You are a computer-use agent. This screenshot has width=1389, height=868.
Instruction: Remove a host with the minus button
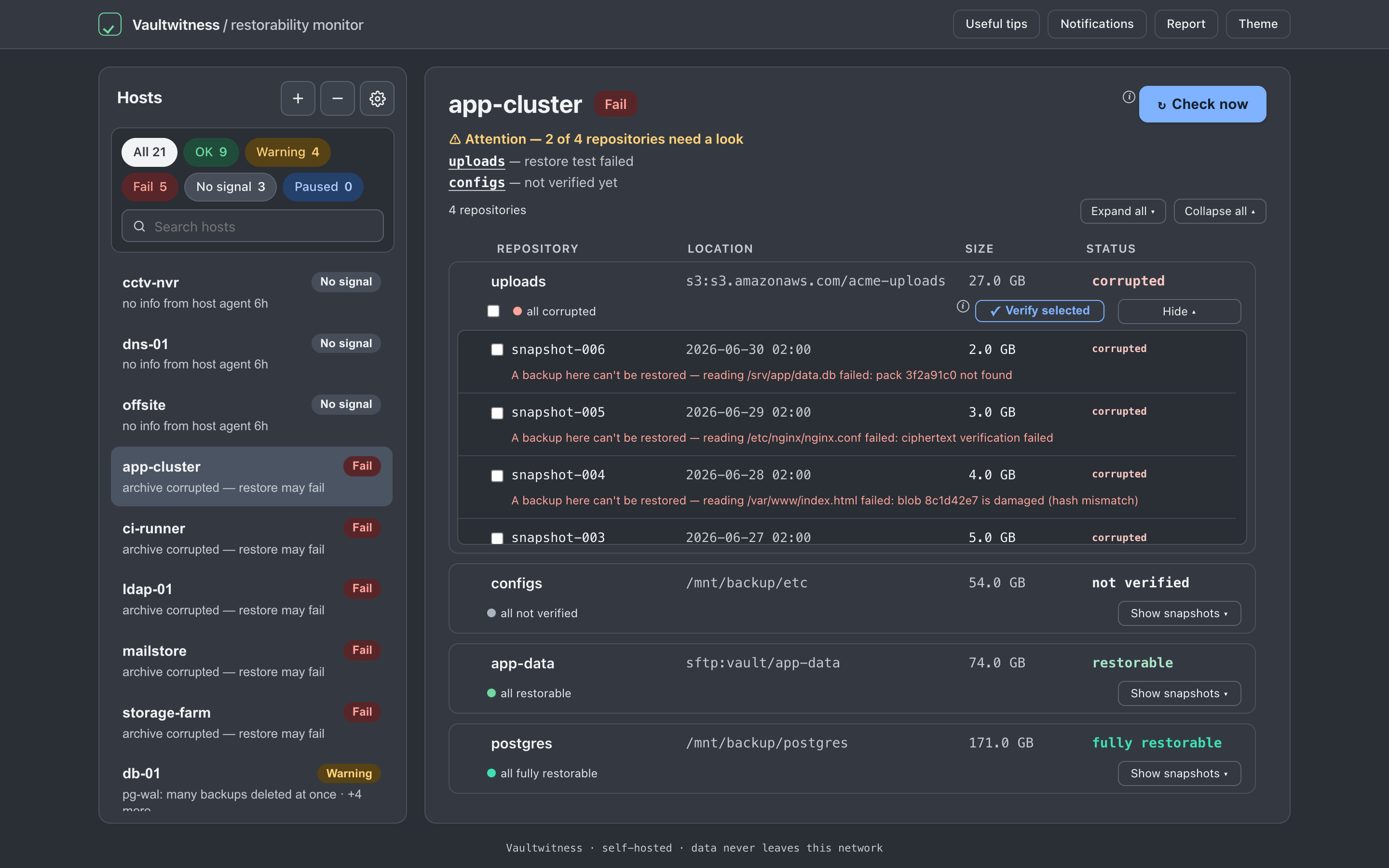(x=338, y=98)
